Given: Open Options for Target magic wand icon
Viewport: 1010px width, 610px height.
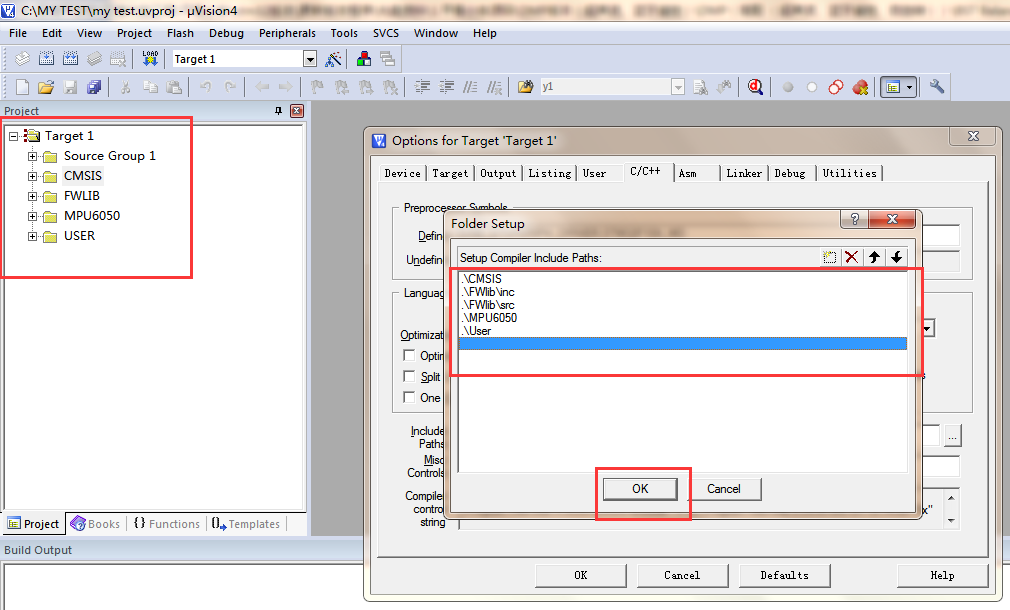Looking at the screenshot, I should pyautogui.click(x=334, y=59).
